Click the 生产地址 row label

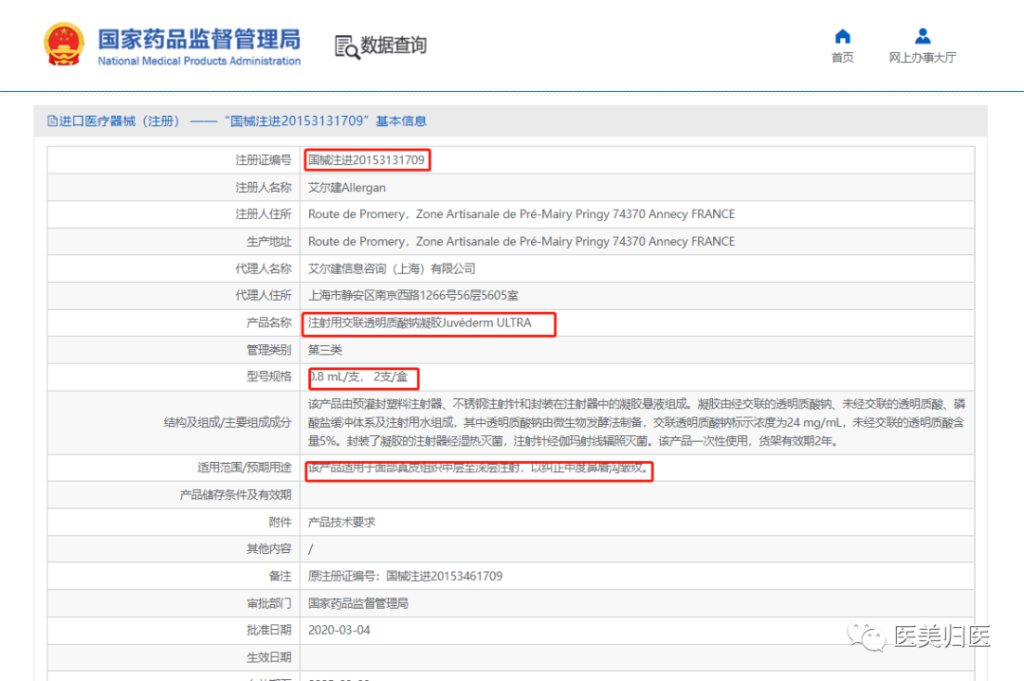(268, 242)
